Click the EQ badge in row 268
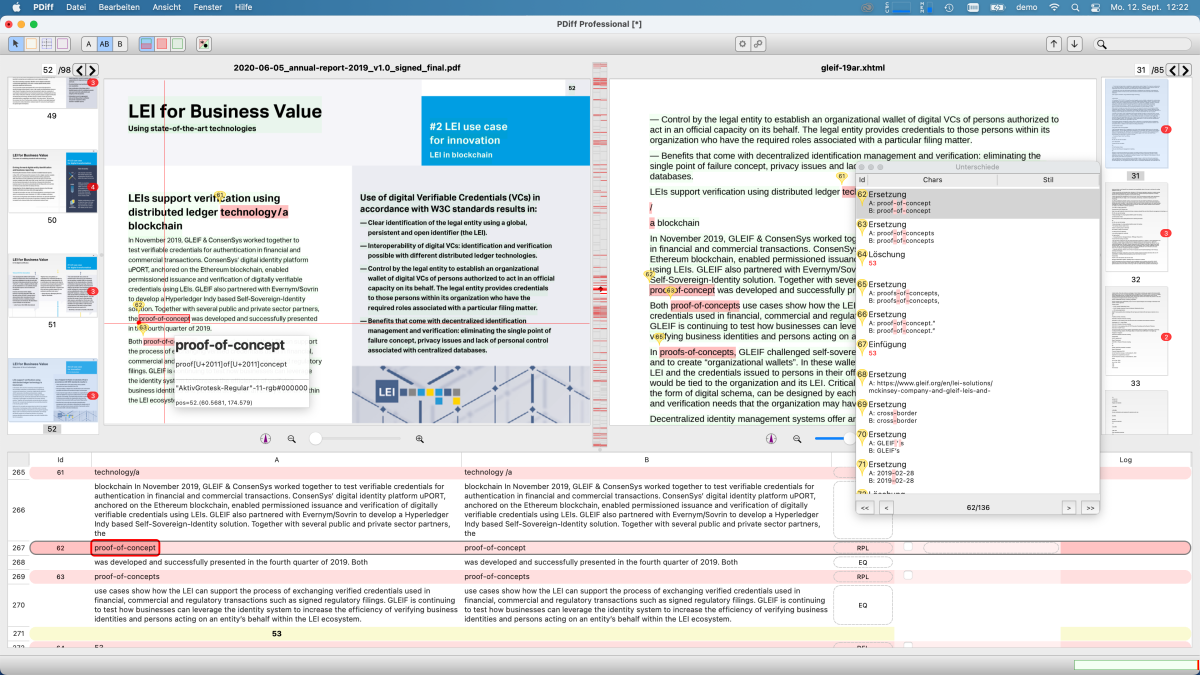 pyautogui.click(x=862, y=562)
